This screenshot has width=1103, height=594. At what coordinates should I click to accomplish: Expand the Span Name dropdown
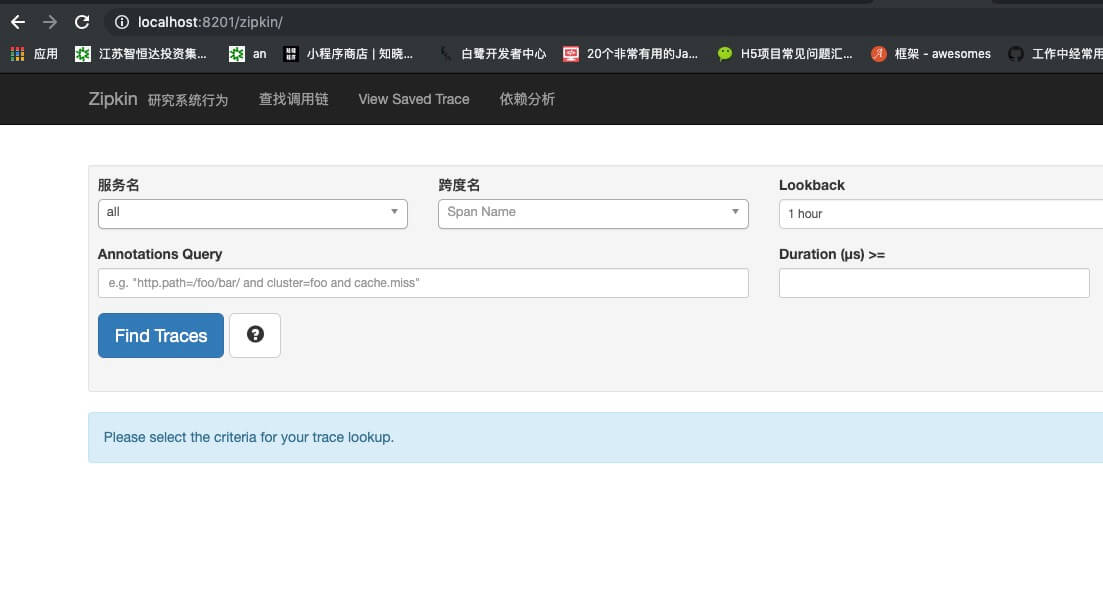[x=593, y=213]
